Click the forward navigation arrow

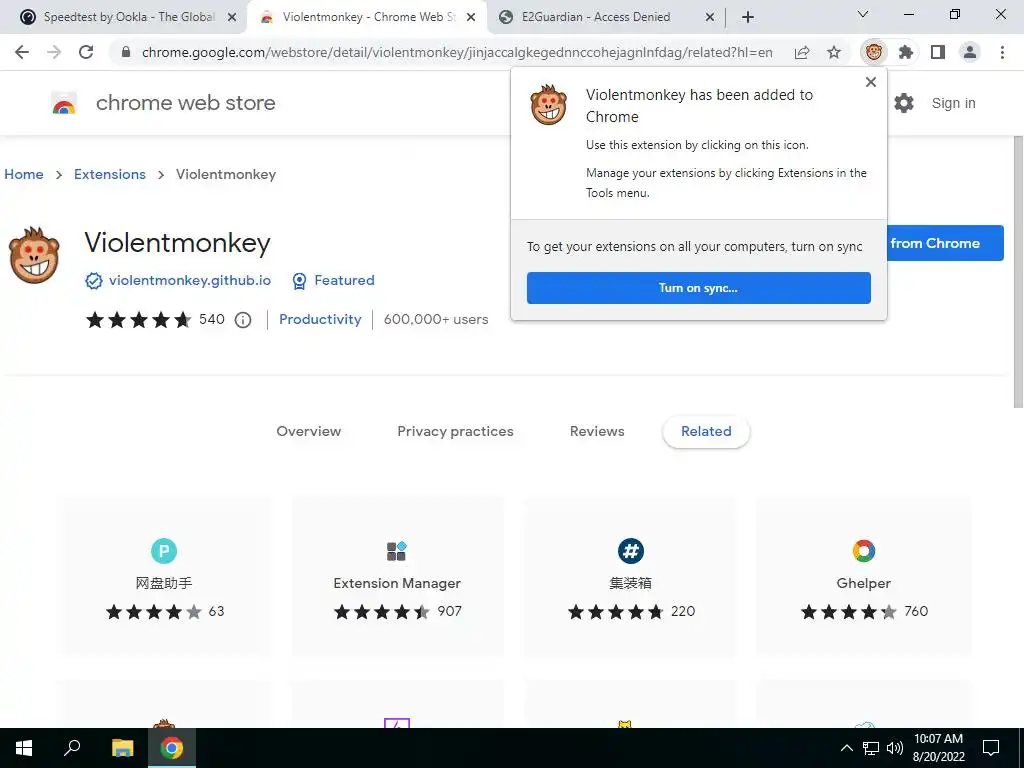click(x=54, y=52)
